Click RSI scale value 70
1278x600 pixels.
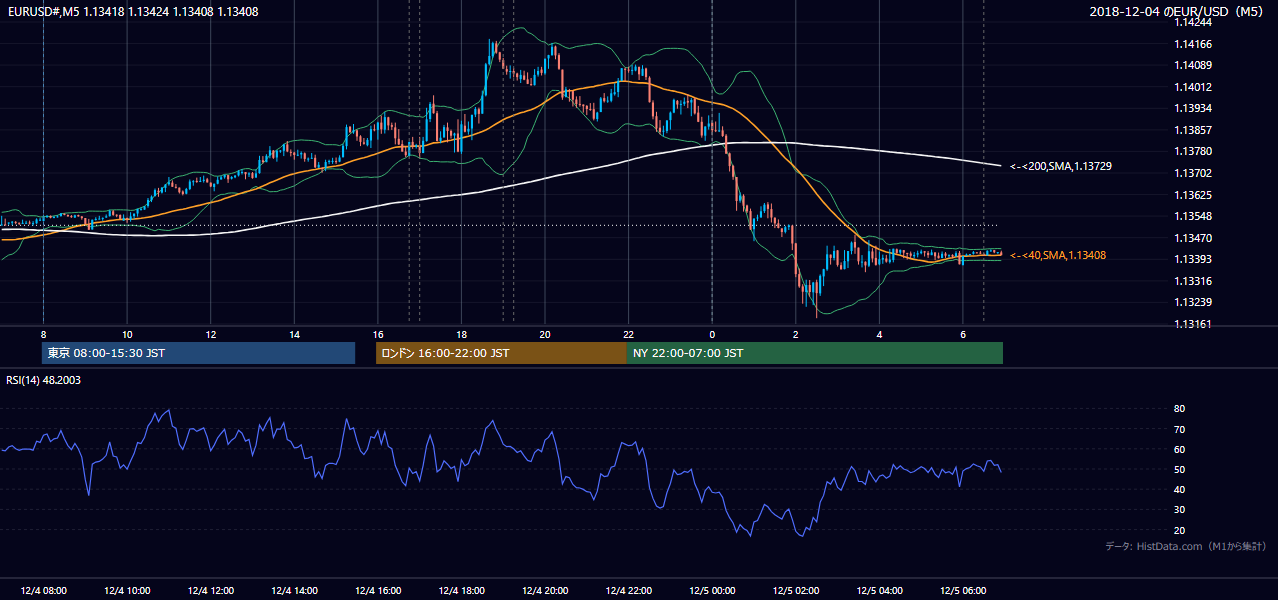[1179, 429]
